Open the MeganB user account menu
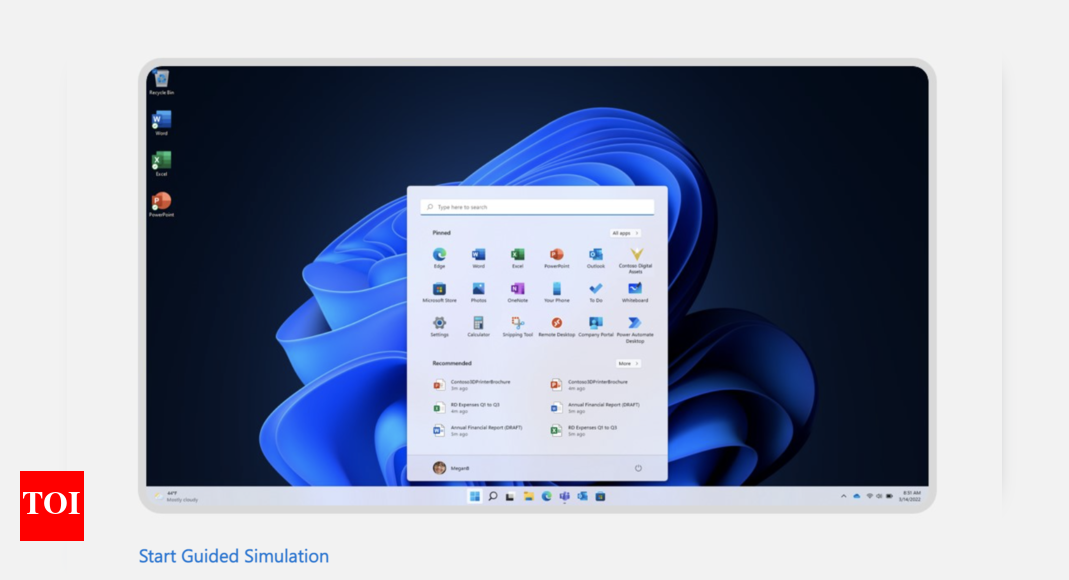Image resolution: width=1069 pixels, height=580 pixels. coord(451,468)
